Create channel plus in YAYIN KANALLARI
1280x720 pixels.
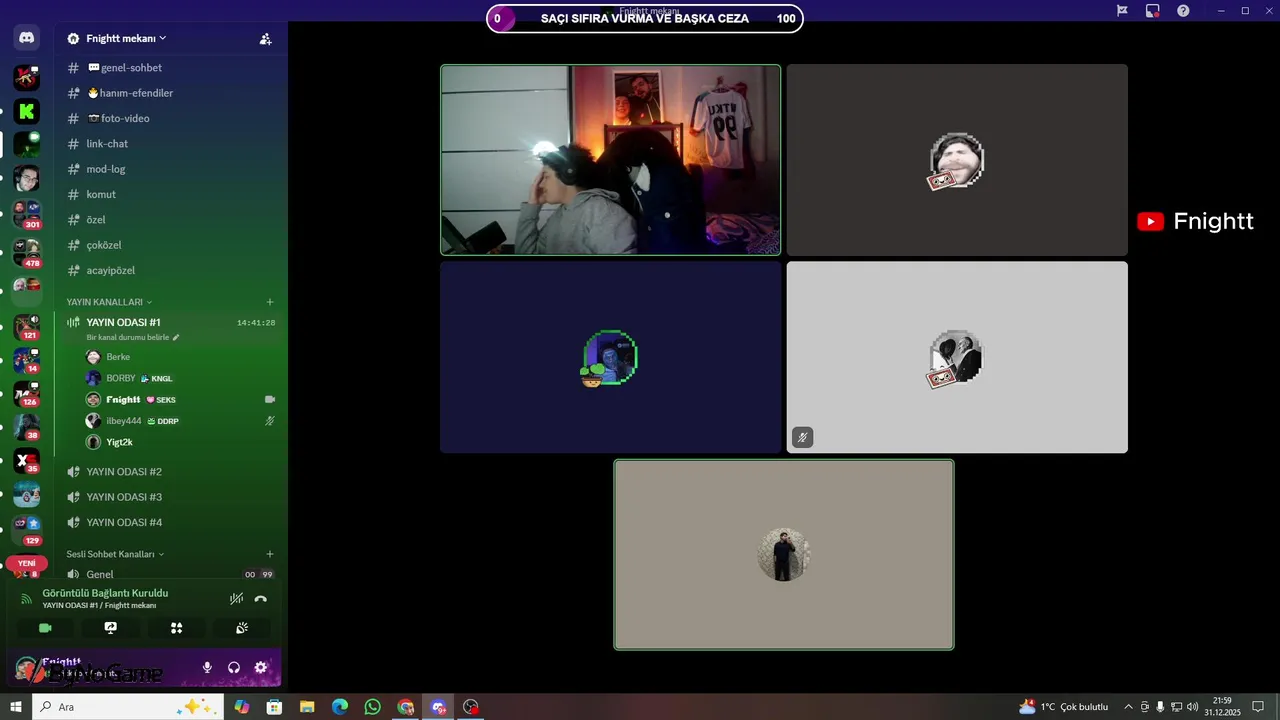click(269, 302)
